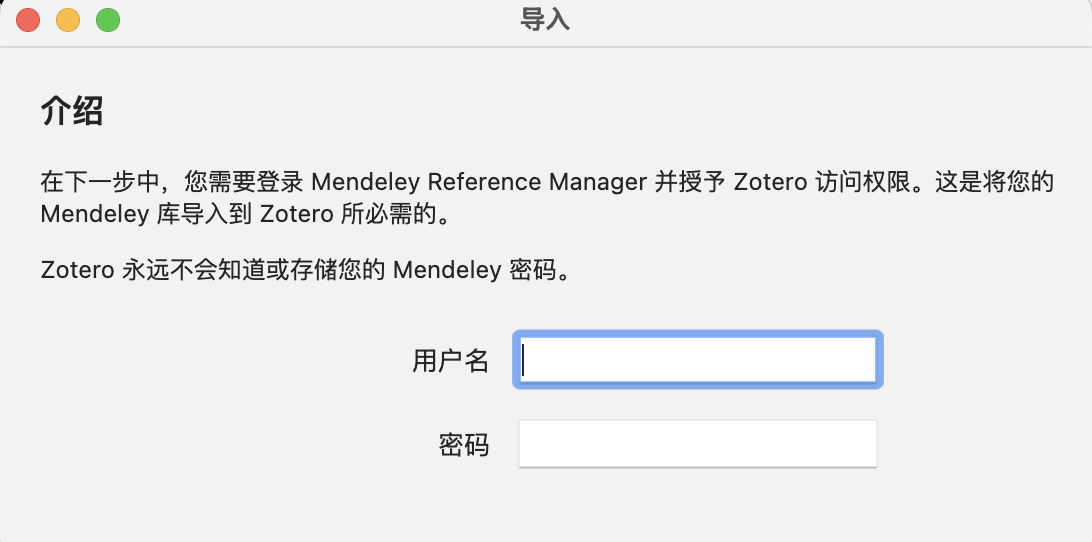Viewport: 1092px width, 542px height.
Task: Click the 介绍 heading
Action: tap(72, 111)
